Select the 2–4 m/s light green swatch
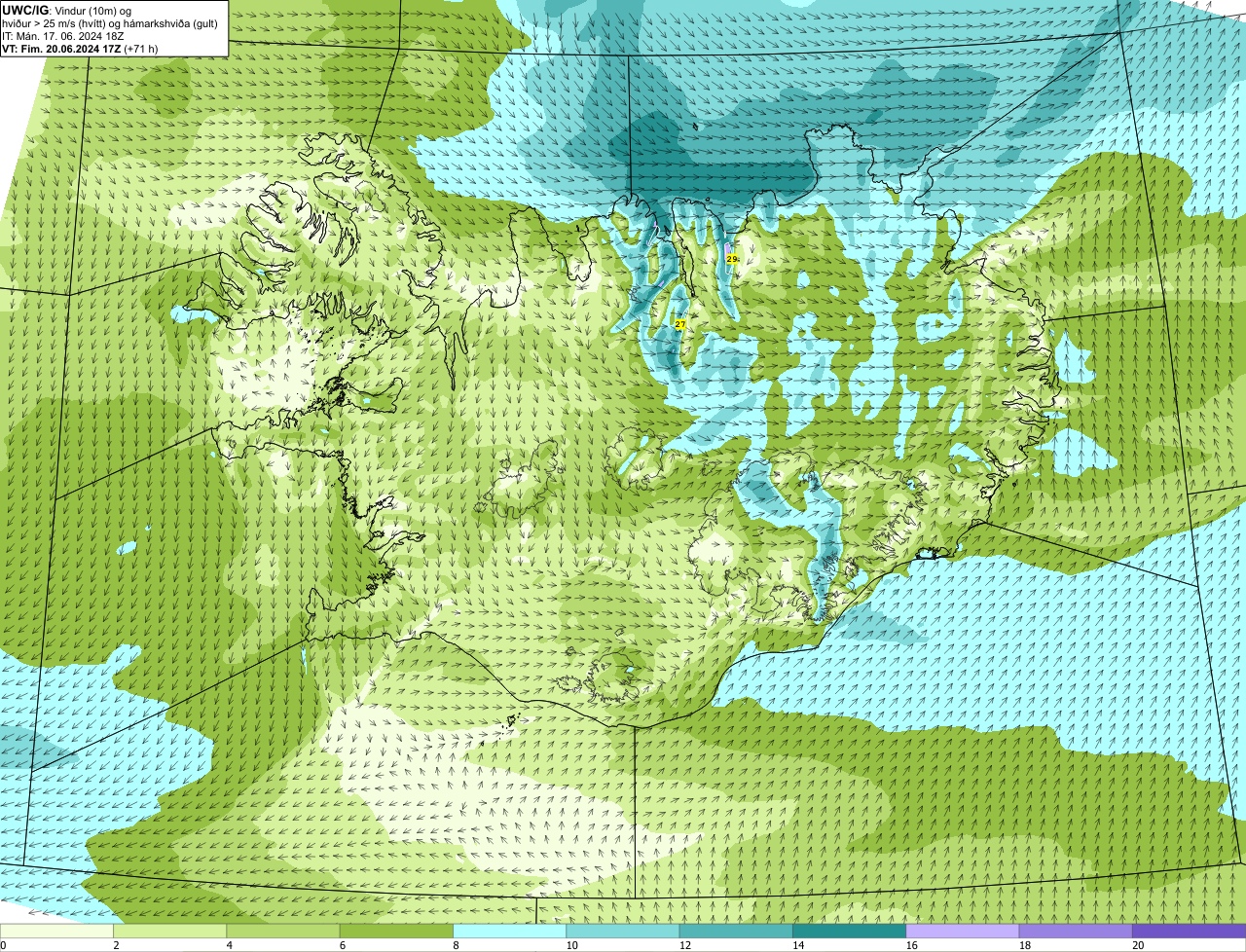 pos(169,931)
